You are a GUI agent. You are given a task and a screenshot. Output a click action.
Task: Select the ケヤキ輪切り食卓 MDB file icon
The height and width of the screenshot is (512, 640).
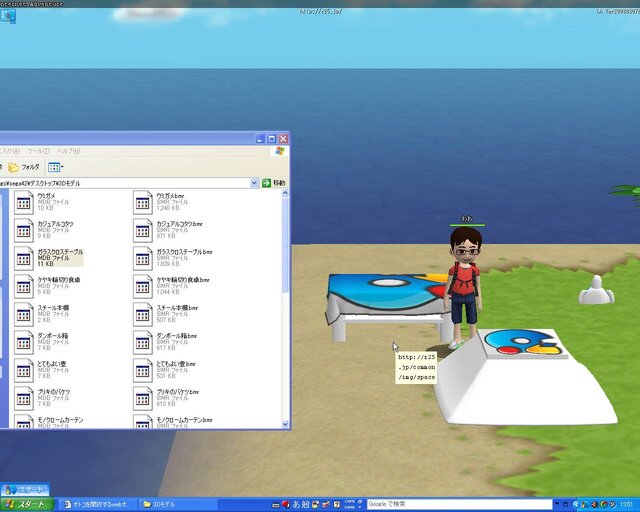point(24,286)
